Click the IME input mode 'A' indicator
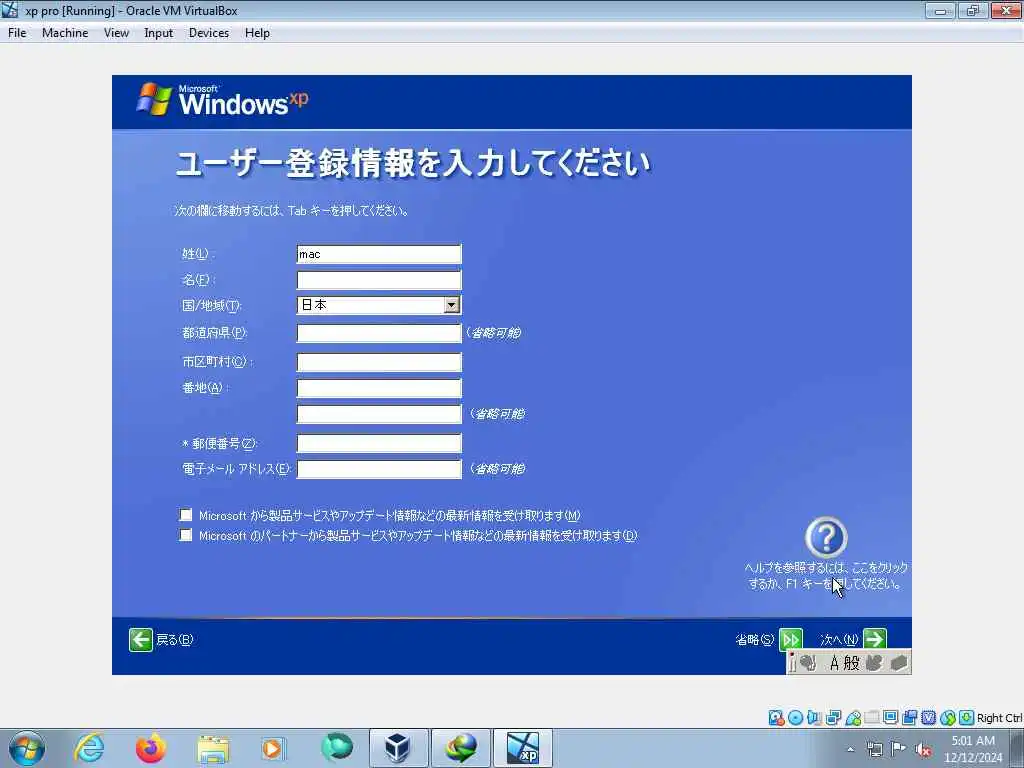The height and width of the screenshot is (768, 1024). [x=834, y=664]
